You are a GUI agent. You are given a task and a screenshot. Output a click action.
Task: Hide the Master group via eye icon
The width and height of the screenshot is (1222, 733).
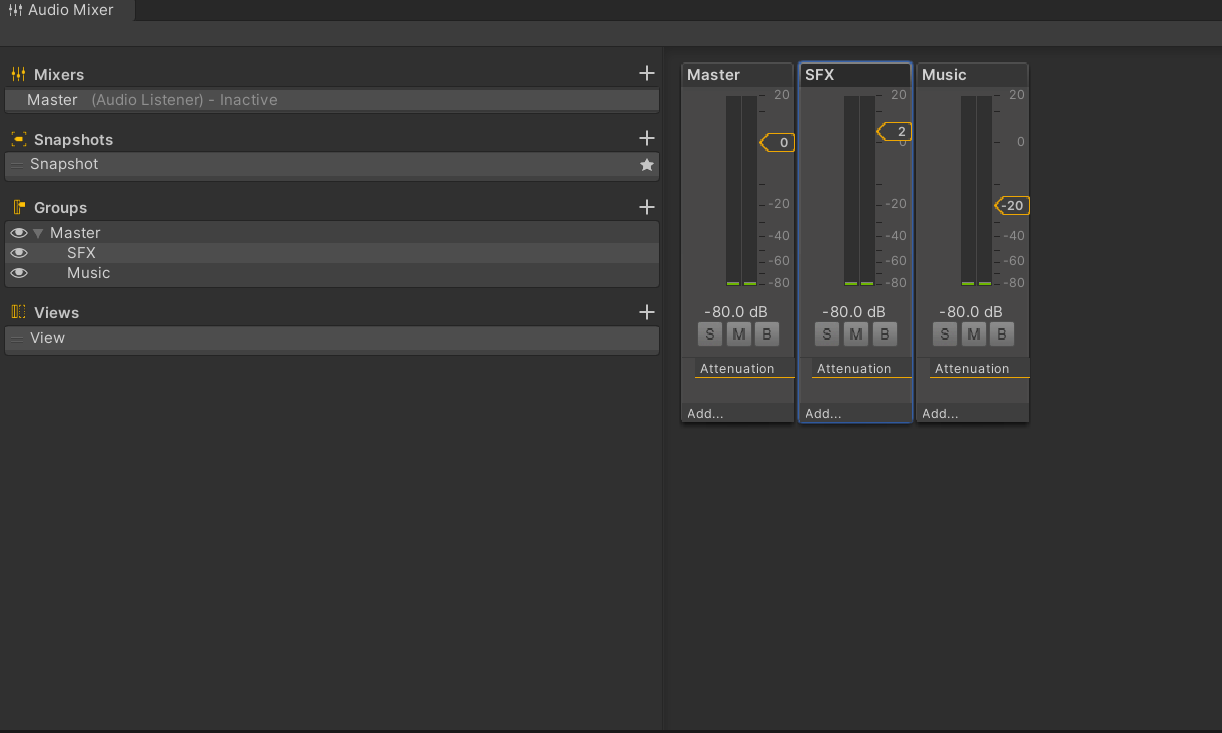19,233
